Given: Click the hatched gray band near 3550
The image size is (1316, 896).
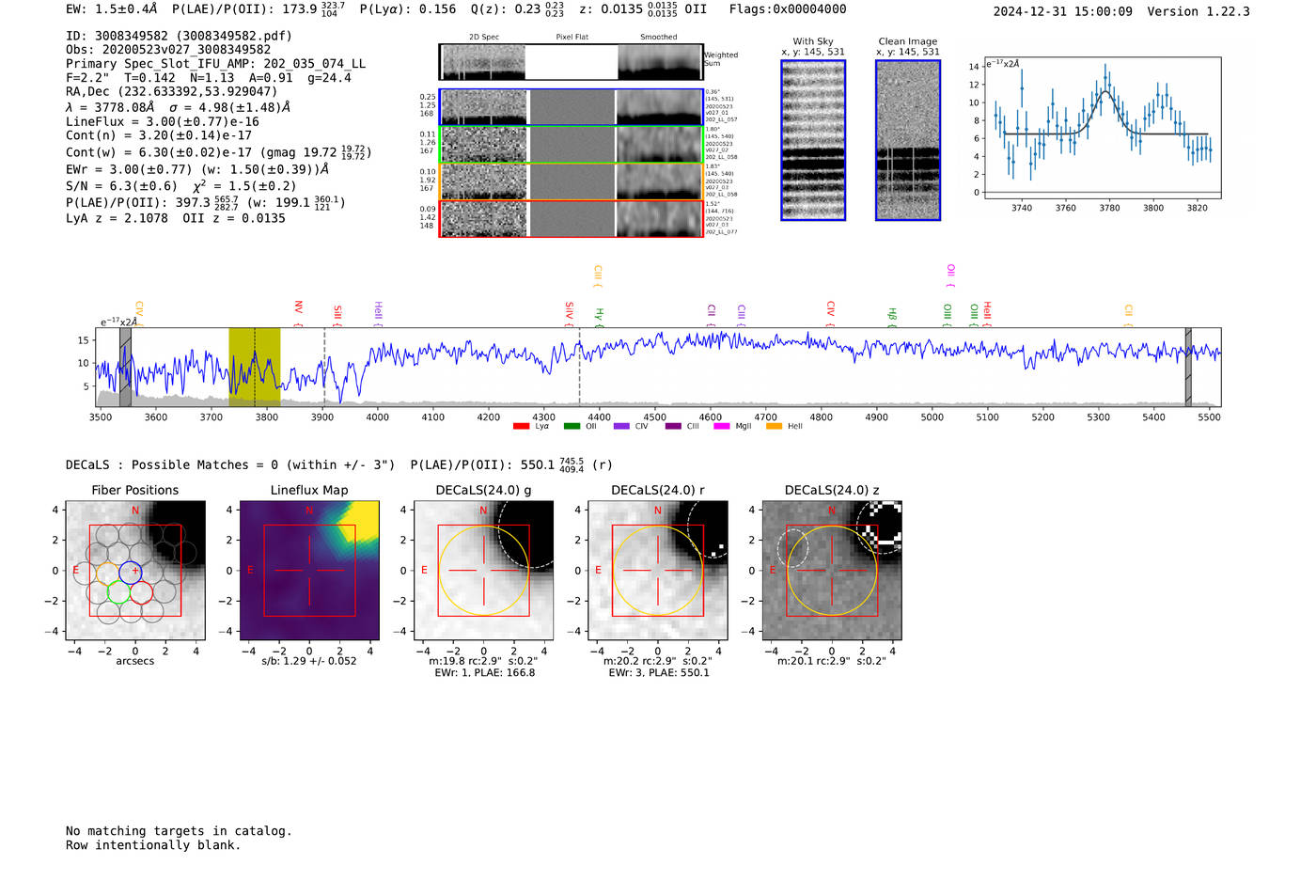Looking at the screenshot, I should 125,367.
